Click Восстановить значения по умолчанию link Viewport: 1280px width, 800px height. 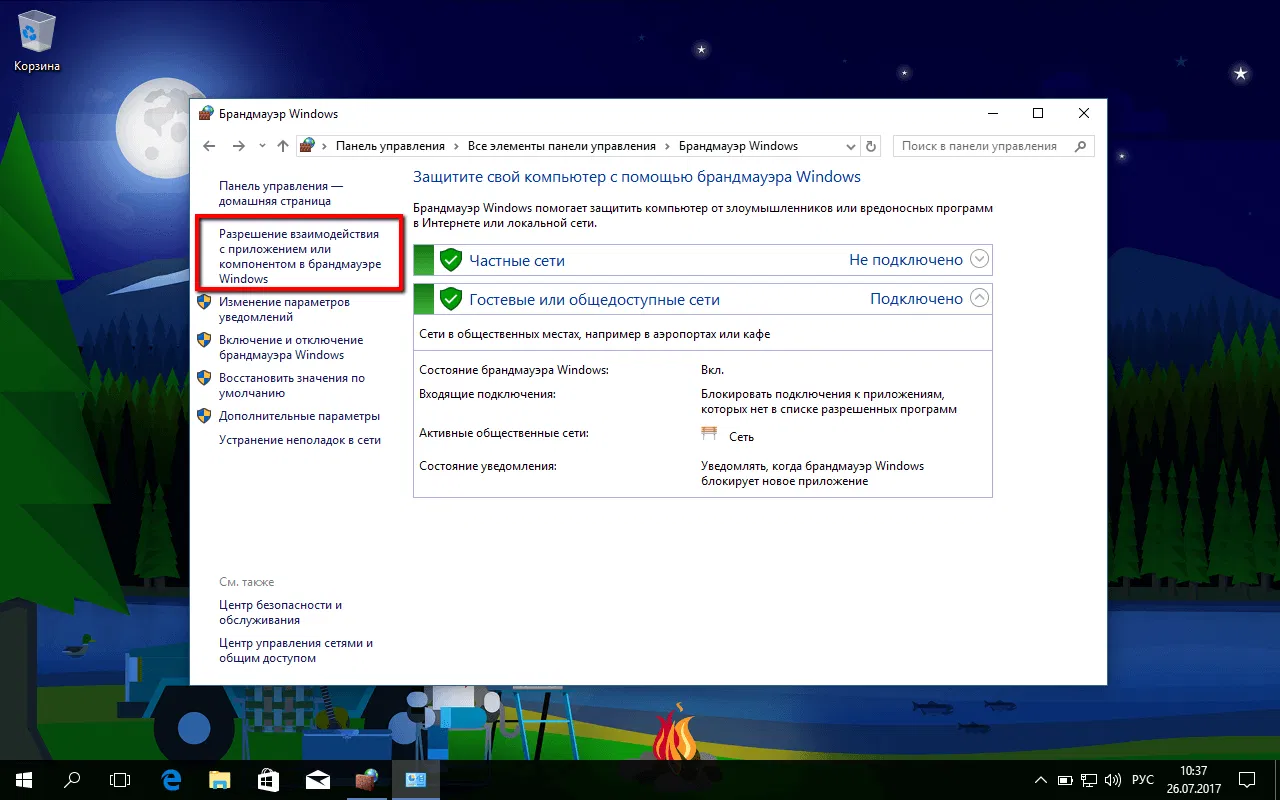click(x=292, y=385)
